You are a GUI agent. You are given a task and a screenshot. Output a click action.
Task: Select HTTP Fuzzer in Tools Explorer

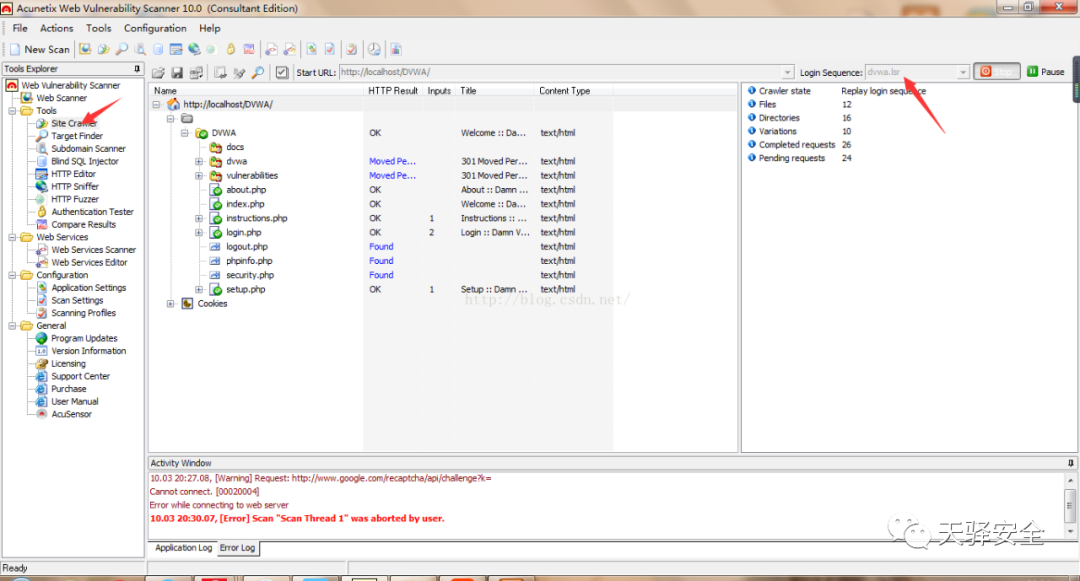pos(75,199)
